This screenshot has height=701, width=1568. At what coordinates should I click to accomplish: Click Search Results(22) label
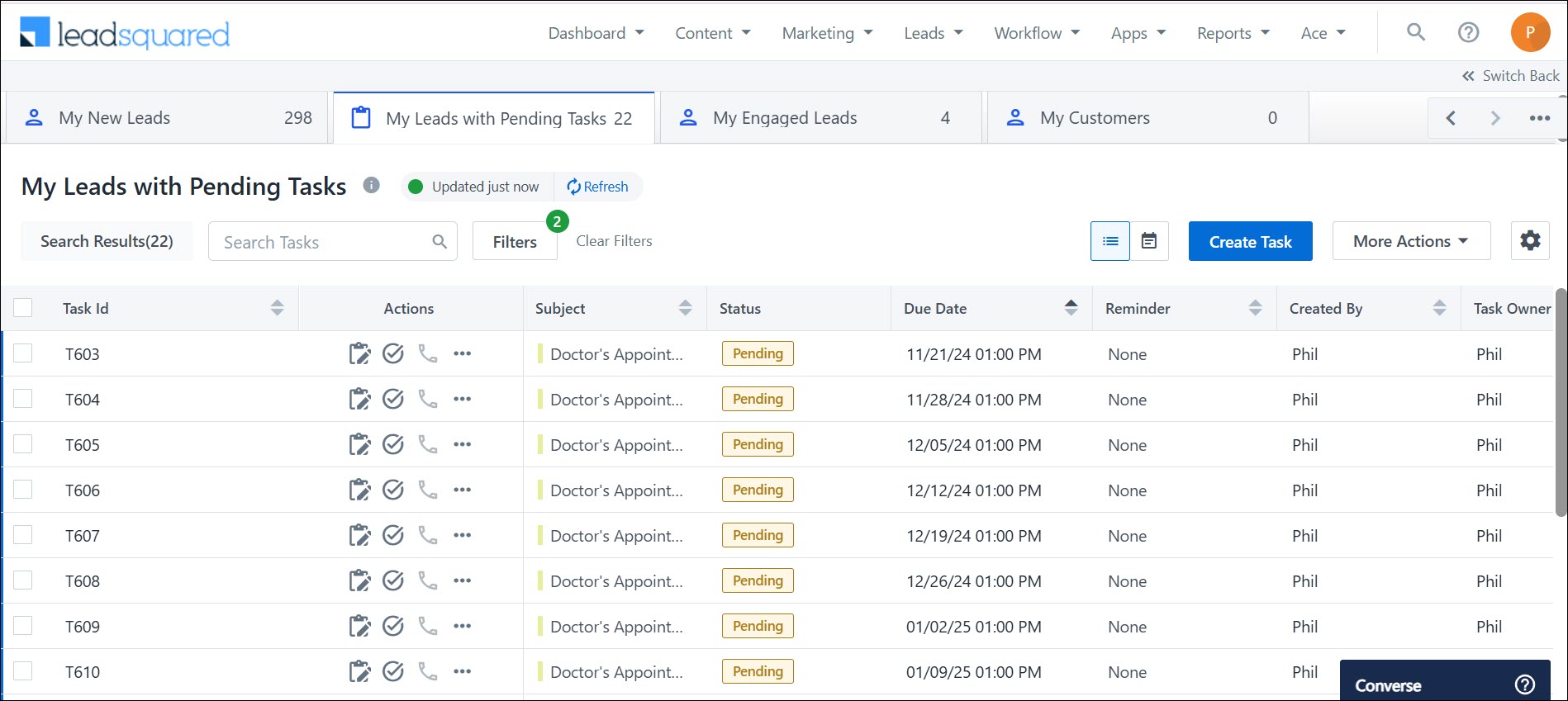(x=107, y=241)
